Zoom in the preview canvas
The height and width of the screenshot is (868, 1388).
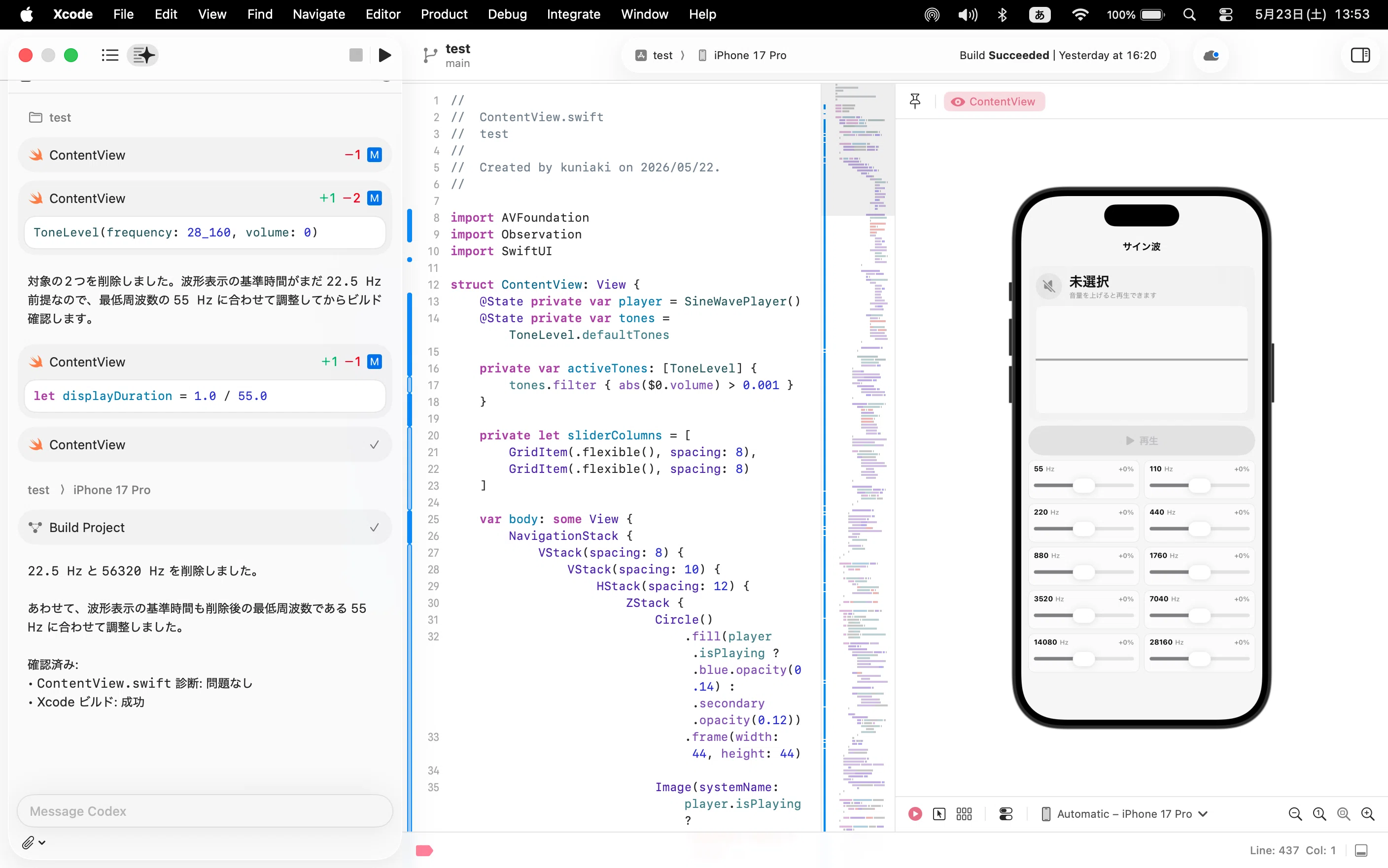(1367, 813)
